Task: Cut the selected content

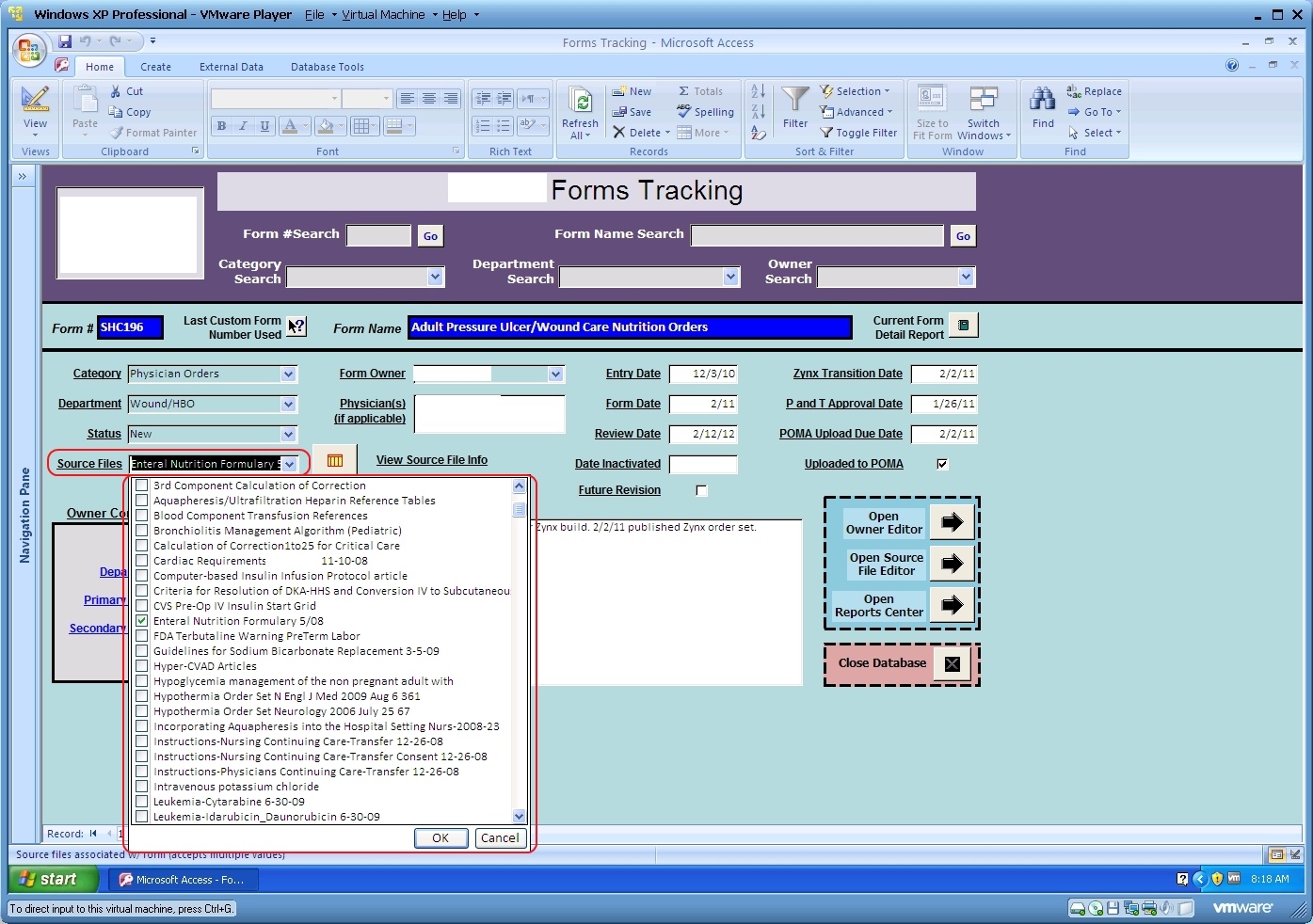Action: tap(126, 91)
